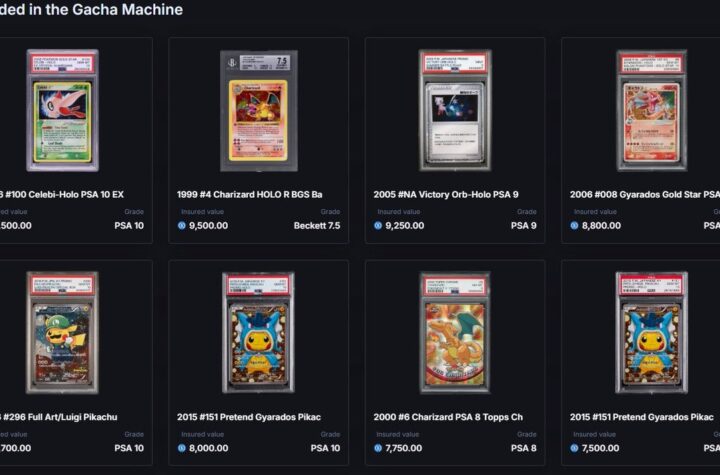Open the Celebi-Holo PSA 10 card image
The height and width of the screenshot is (475, 720).
(62, 110)
